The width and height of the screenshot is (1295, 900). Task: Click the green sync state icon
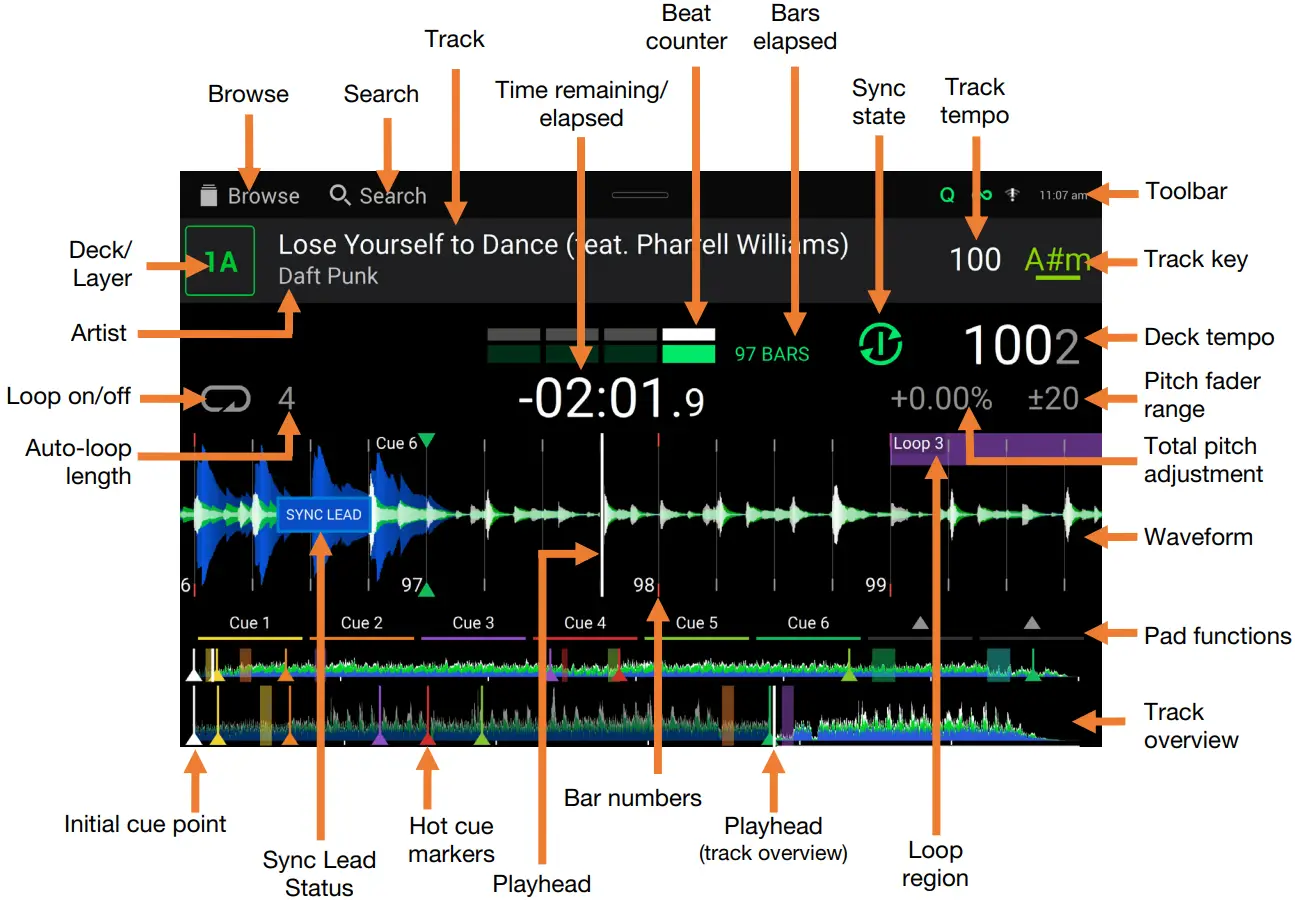tap(880, 342)
